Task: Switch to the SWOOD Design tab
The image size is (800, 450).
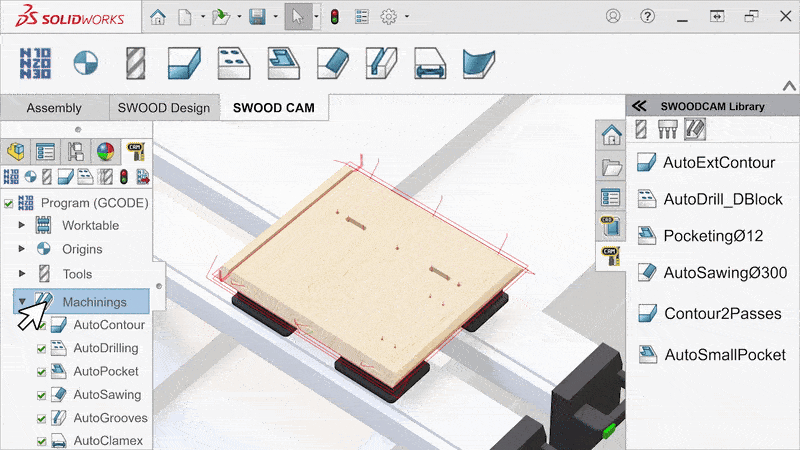Action: (x=164, y=108)
